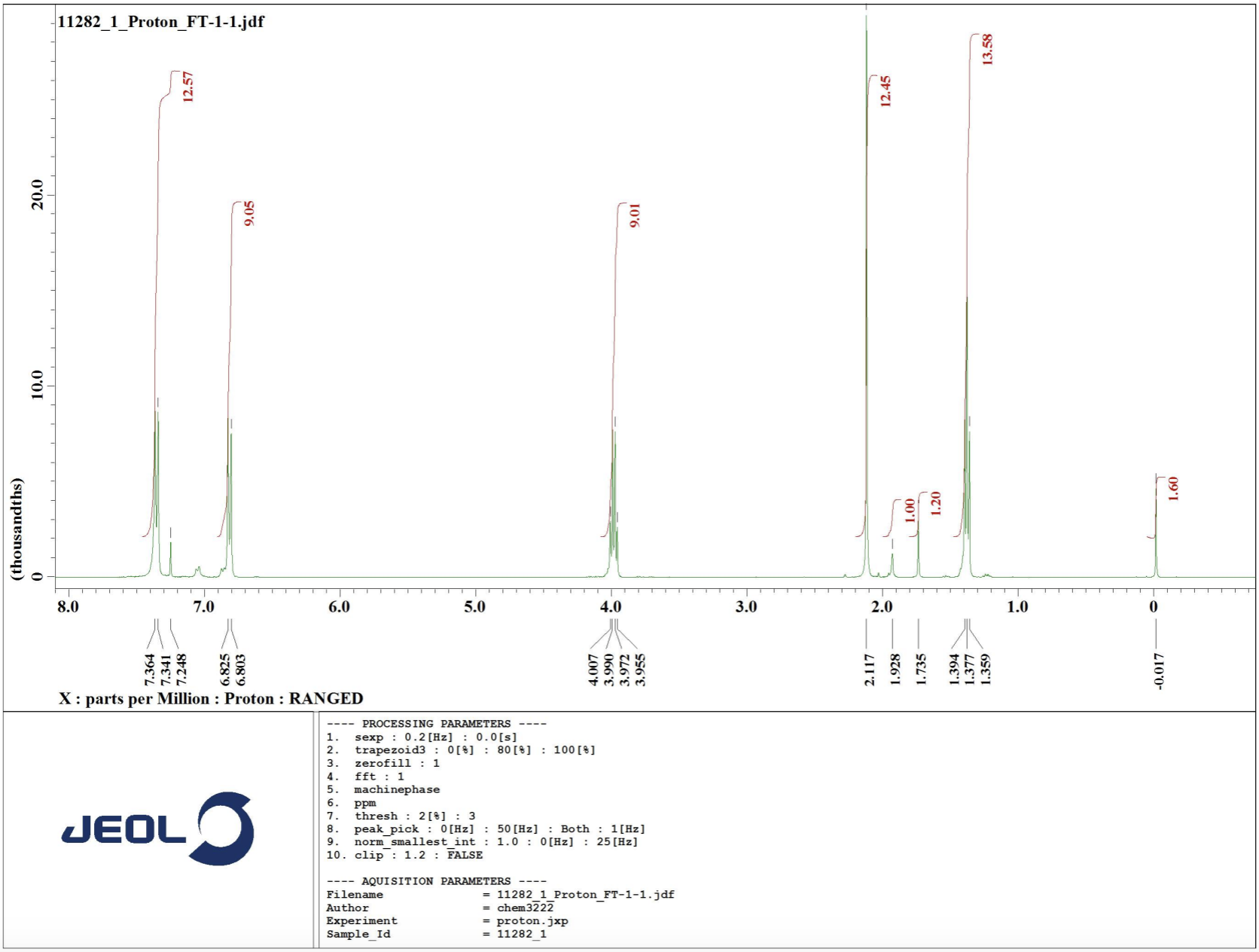1259x952 pixels.
Task: Open the PROCESSING PARAMETERS section
Action: [437, 722]
